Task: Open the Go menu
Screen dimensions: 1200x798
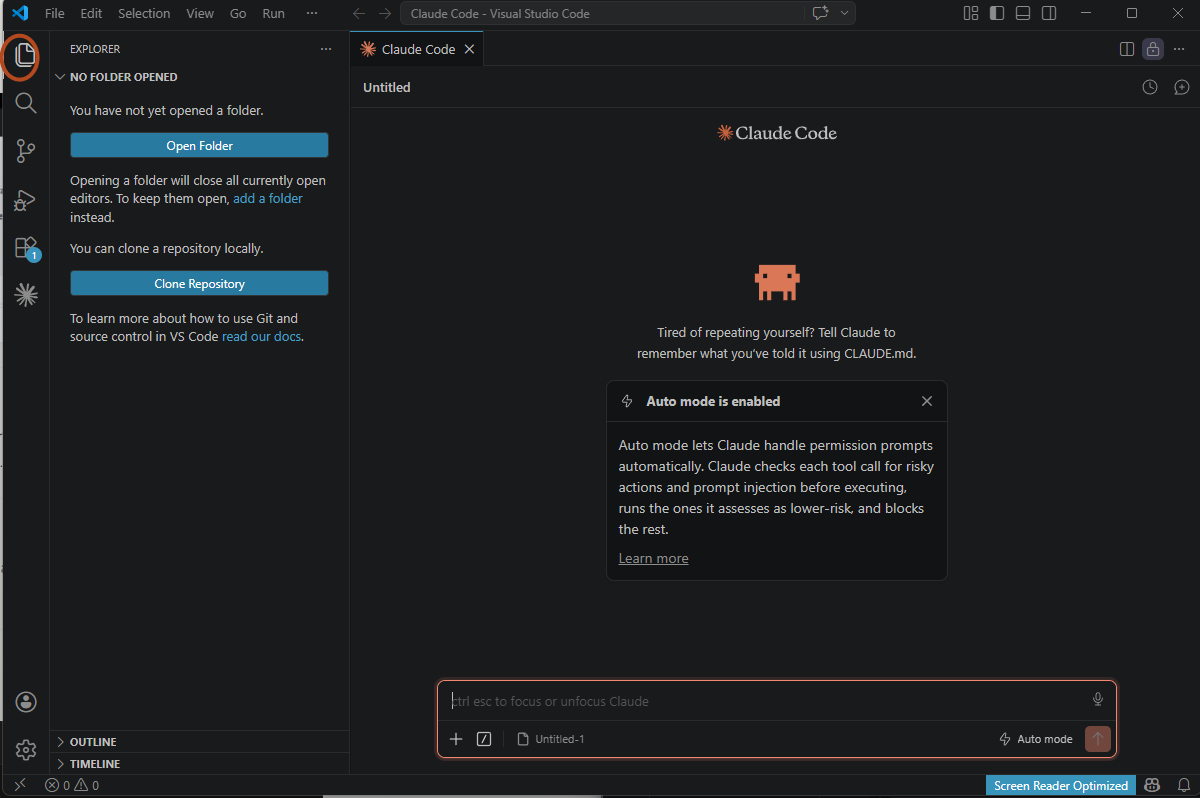Action: tap(238, 14)
